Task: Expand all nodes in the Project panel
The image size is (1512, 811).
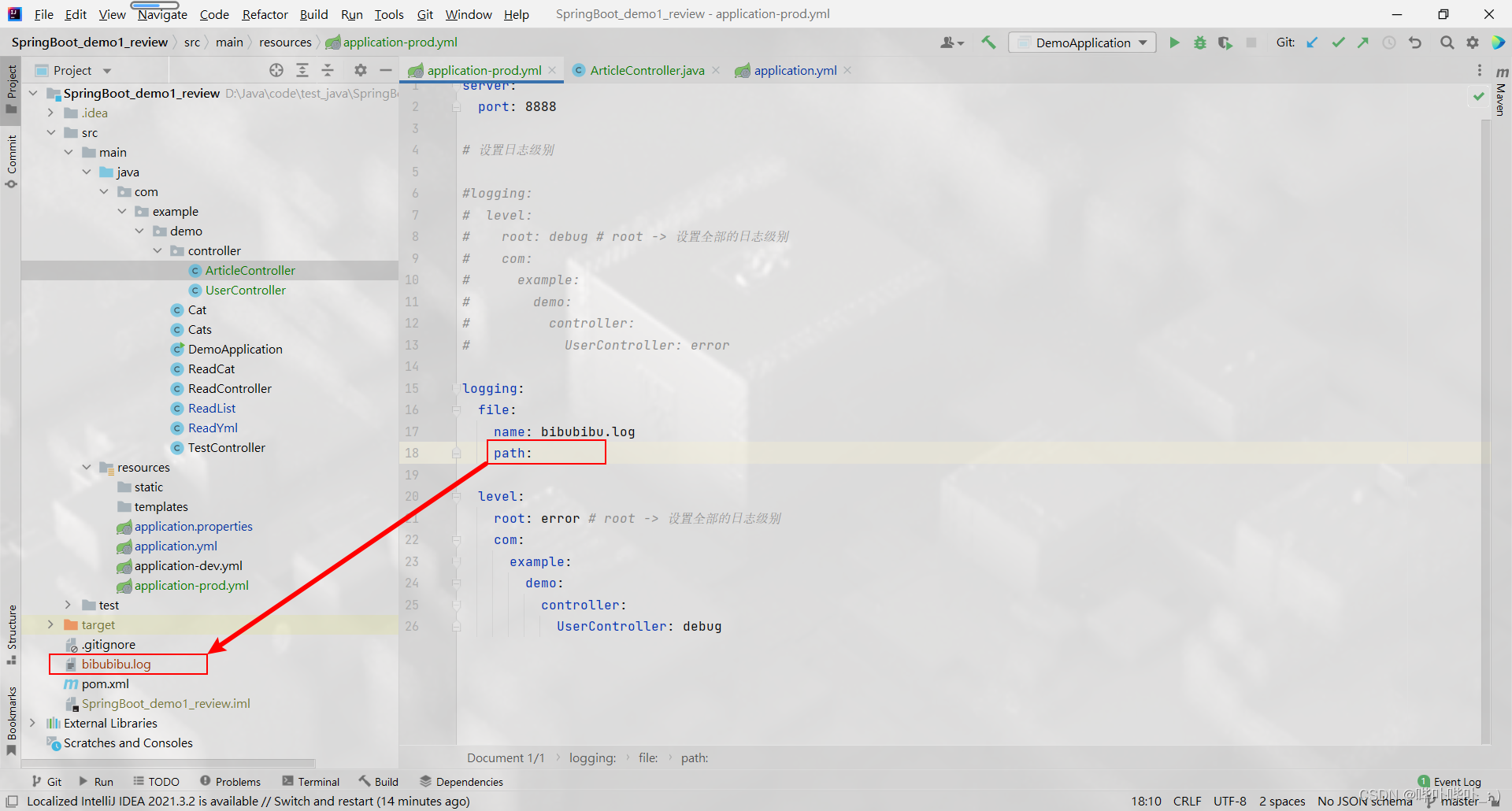Action: [302, 70]
